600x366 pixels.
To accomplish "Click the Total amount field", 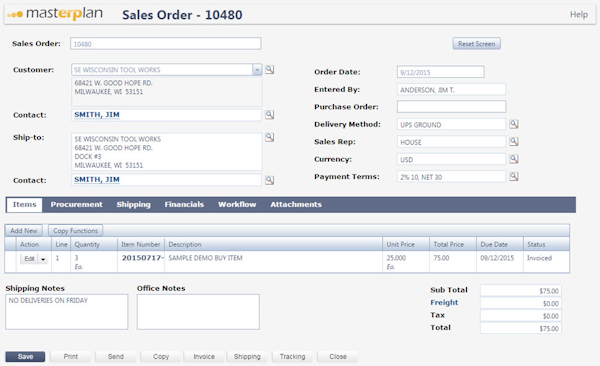I will [x=521, y=328].
